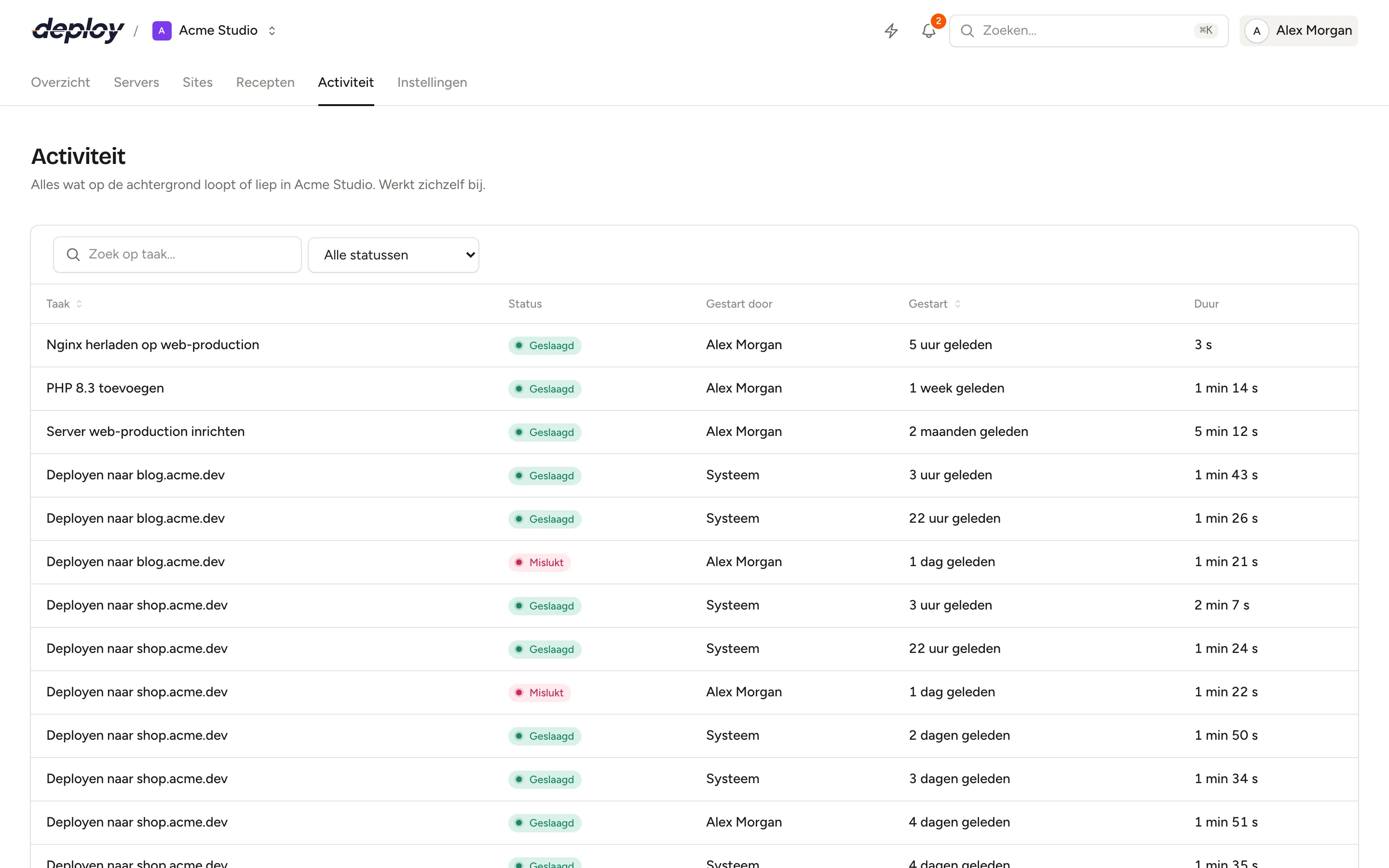Open the Alle statussen filter dropdown
This screenshot has width=1389, height=868.
pyautogui.click(x=393, y=255)
